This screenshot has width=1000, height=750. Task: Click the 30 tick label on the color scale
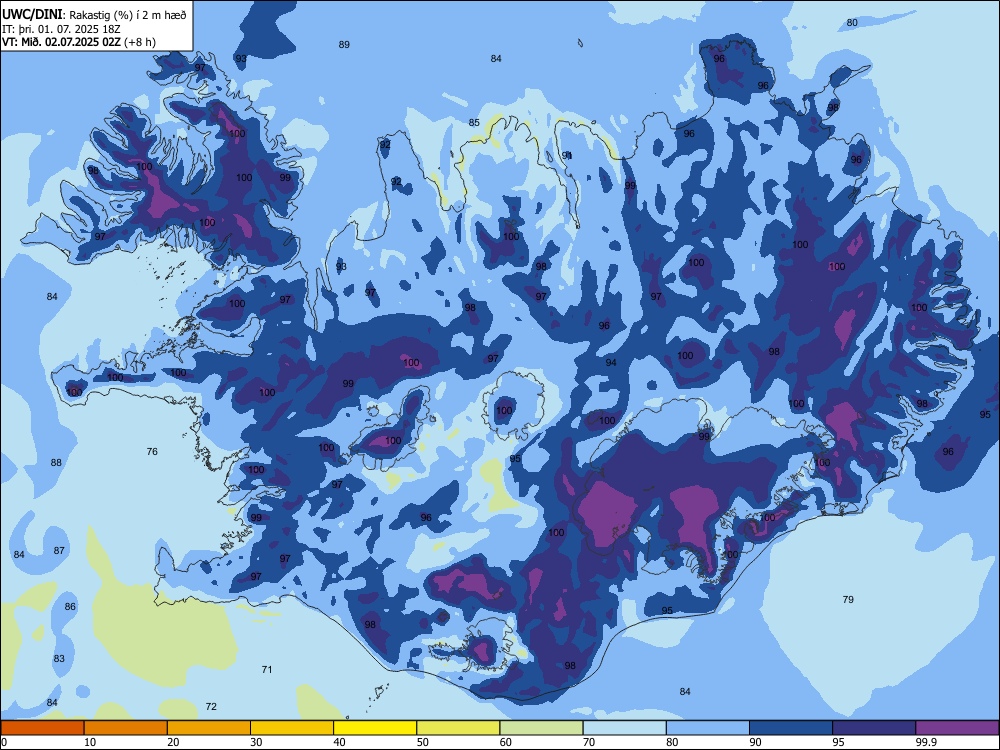256,742
